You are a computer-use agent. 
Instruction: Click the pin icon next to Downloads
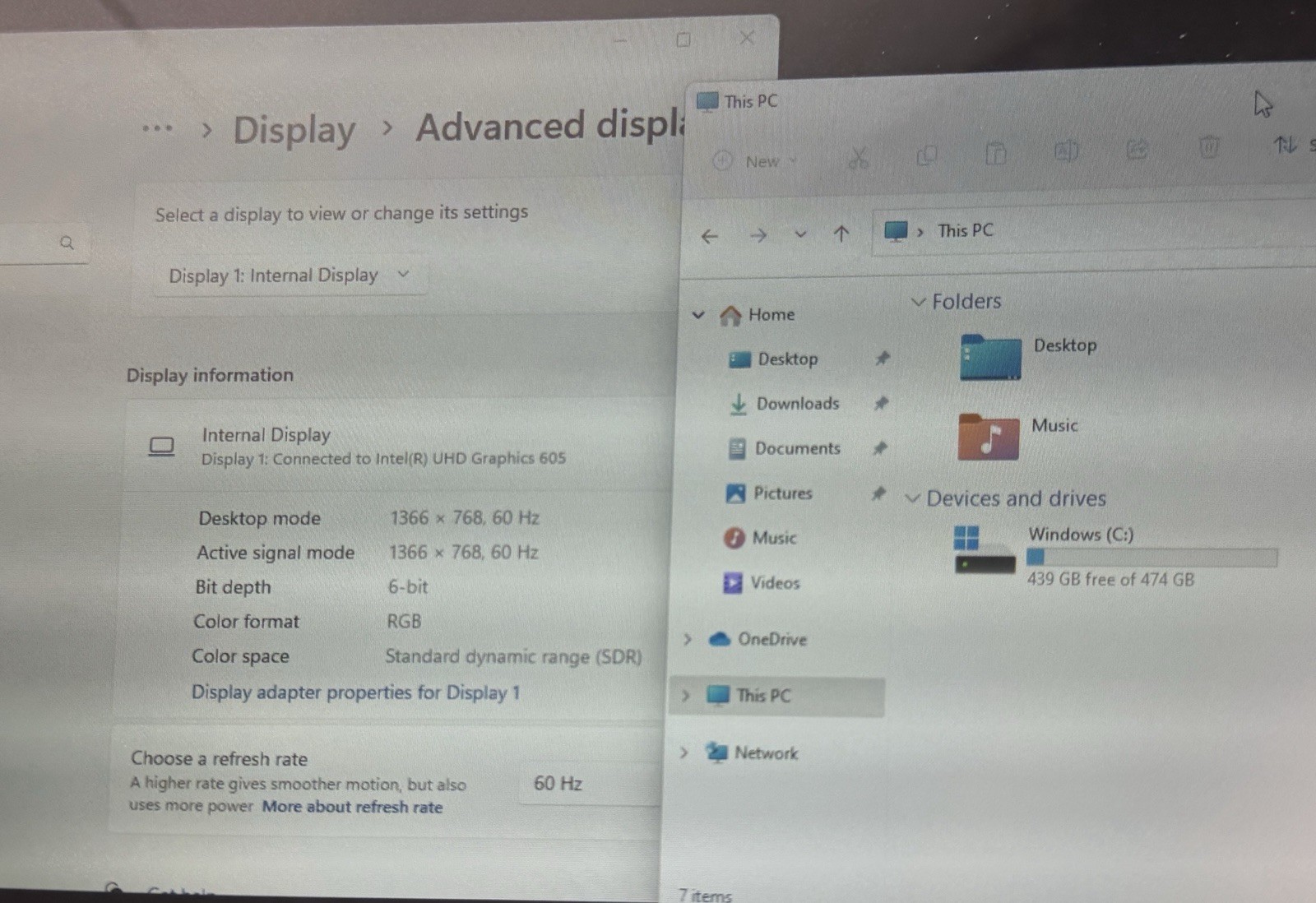click(881, 403)
